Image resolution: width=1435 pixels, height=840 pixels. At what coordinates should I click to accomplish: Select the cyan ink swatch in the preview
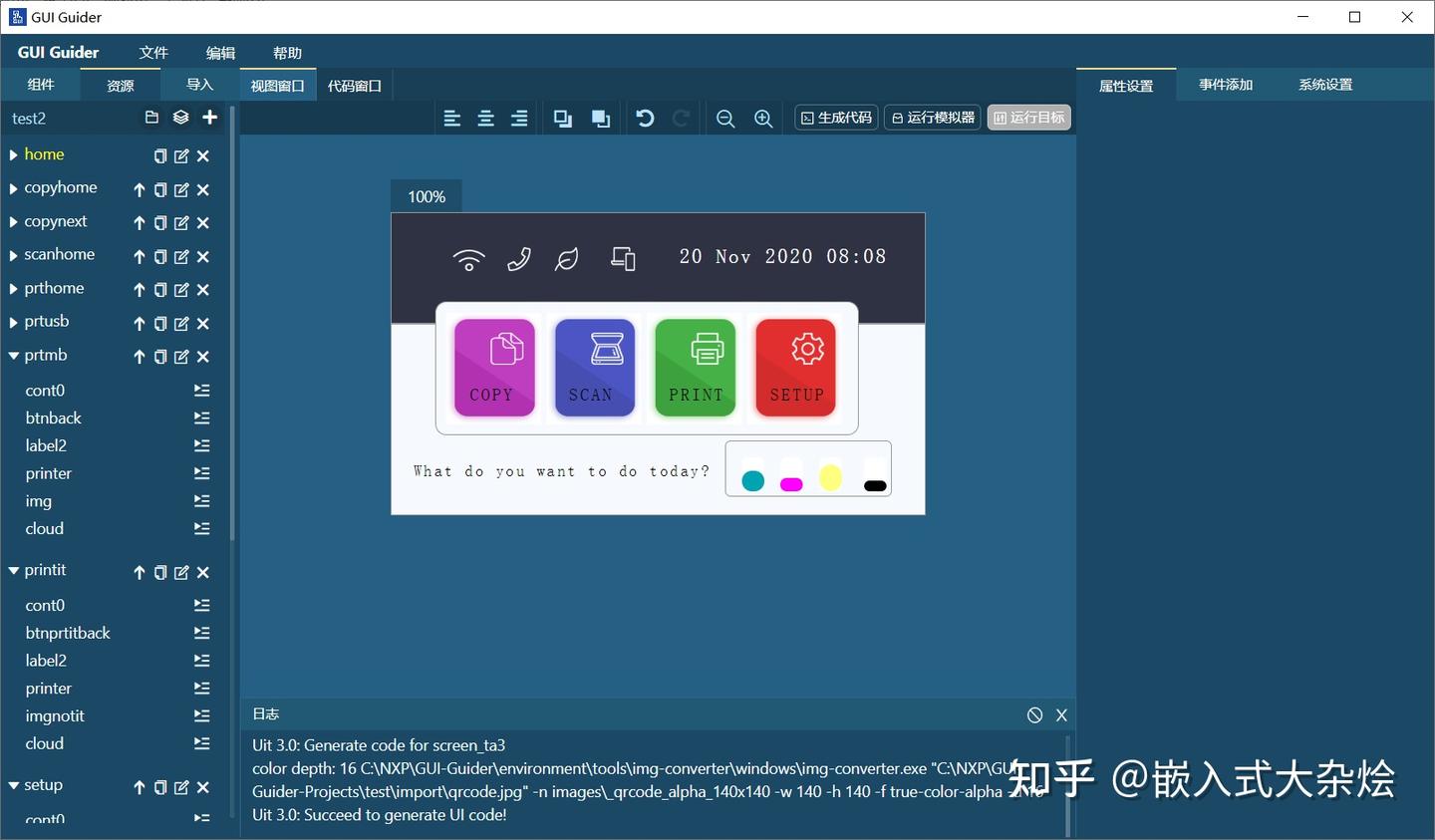click(x=752, y=479)
